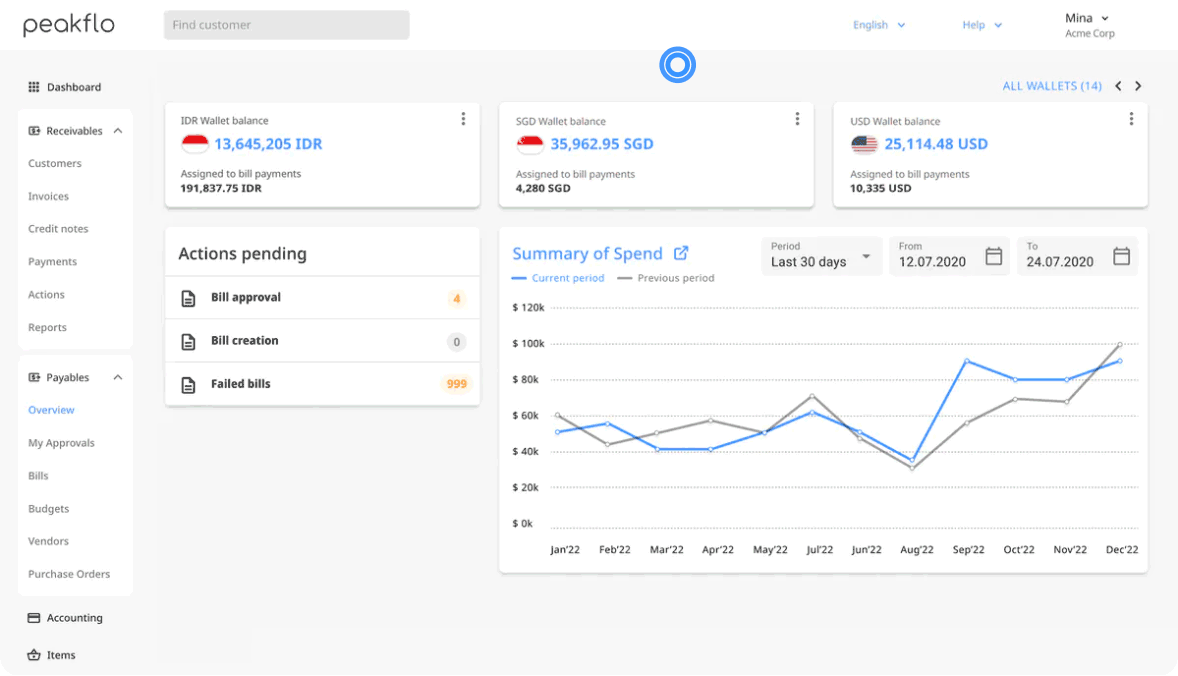The height and width of the screenshot is (676, 1178).
Task: Click the Find customer search field
Action: [x=286, y=24]
